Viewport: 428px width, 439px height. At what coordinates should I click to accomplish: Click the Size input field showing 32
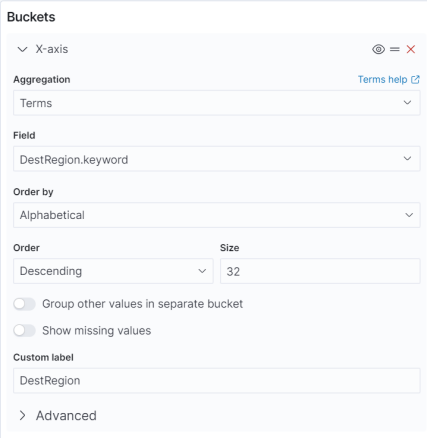[x=320, y=271]
